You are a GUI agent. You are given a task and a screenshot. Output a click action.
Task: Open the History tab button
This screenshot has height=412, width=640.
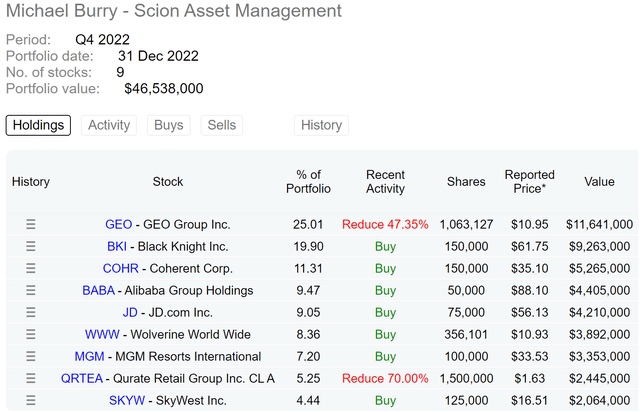pos(321,125)
